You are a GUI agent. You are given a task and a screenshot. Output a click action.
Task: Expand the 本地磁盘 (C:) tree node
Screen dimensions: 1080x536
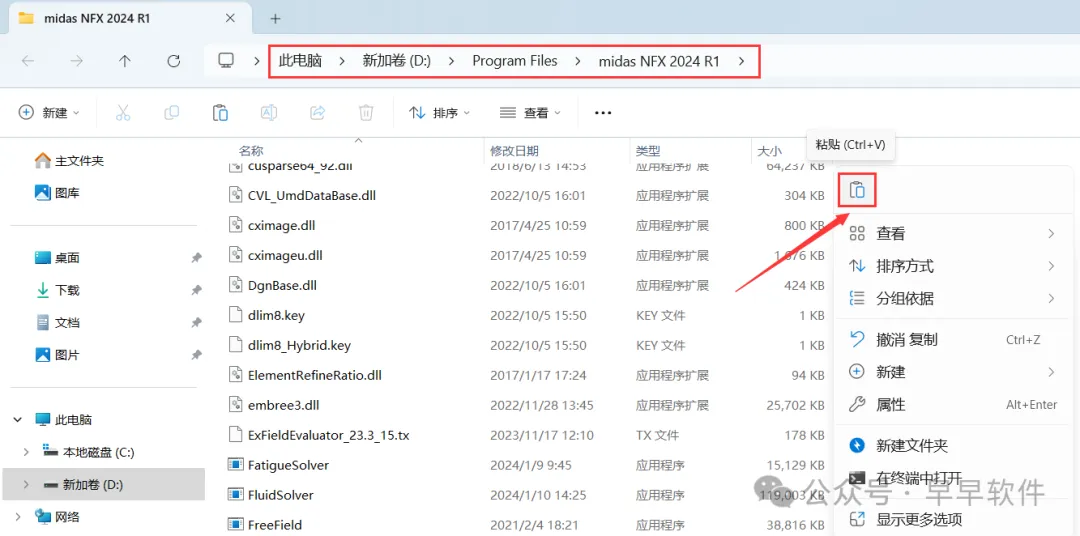click(x=26, y=452)
